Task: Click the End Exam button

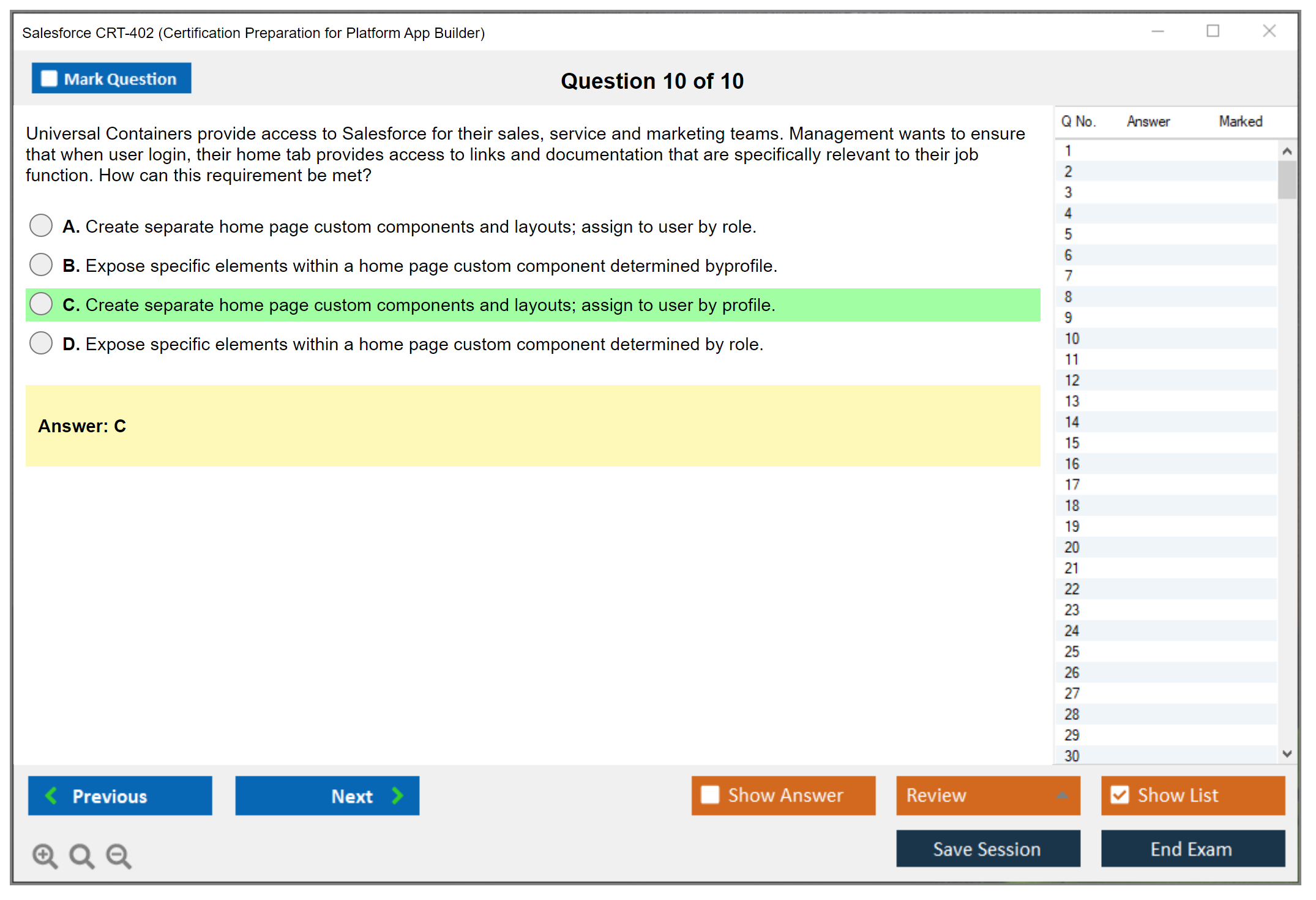Action: 1192,849
